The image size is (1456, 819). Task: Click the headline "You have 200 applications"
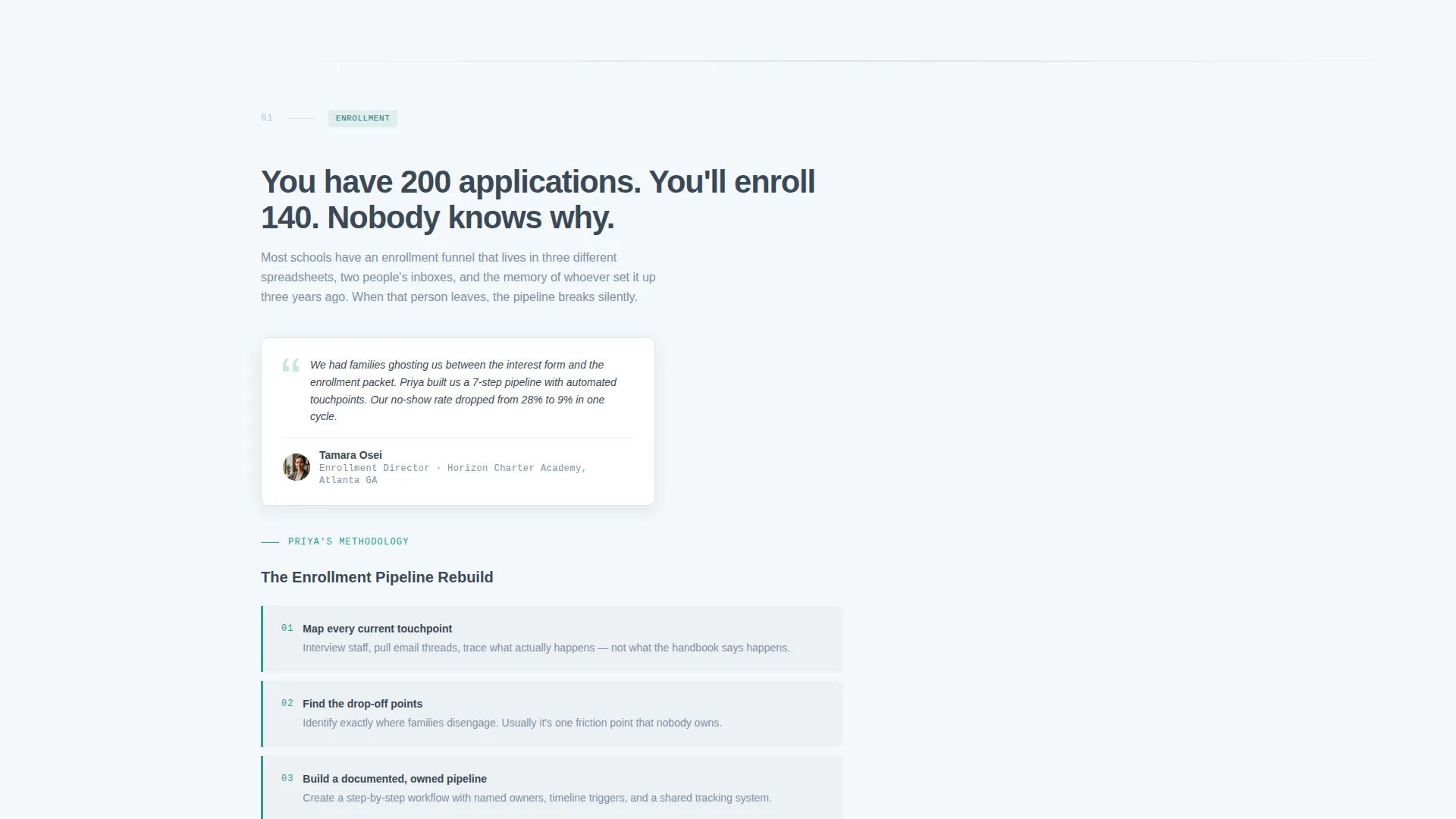538,199
